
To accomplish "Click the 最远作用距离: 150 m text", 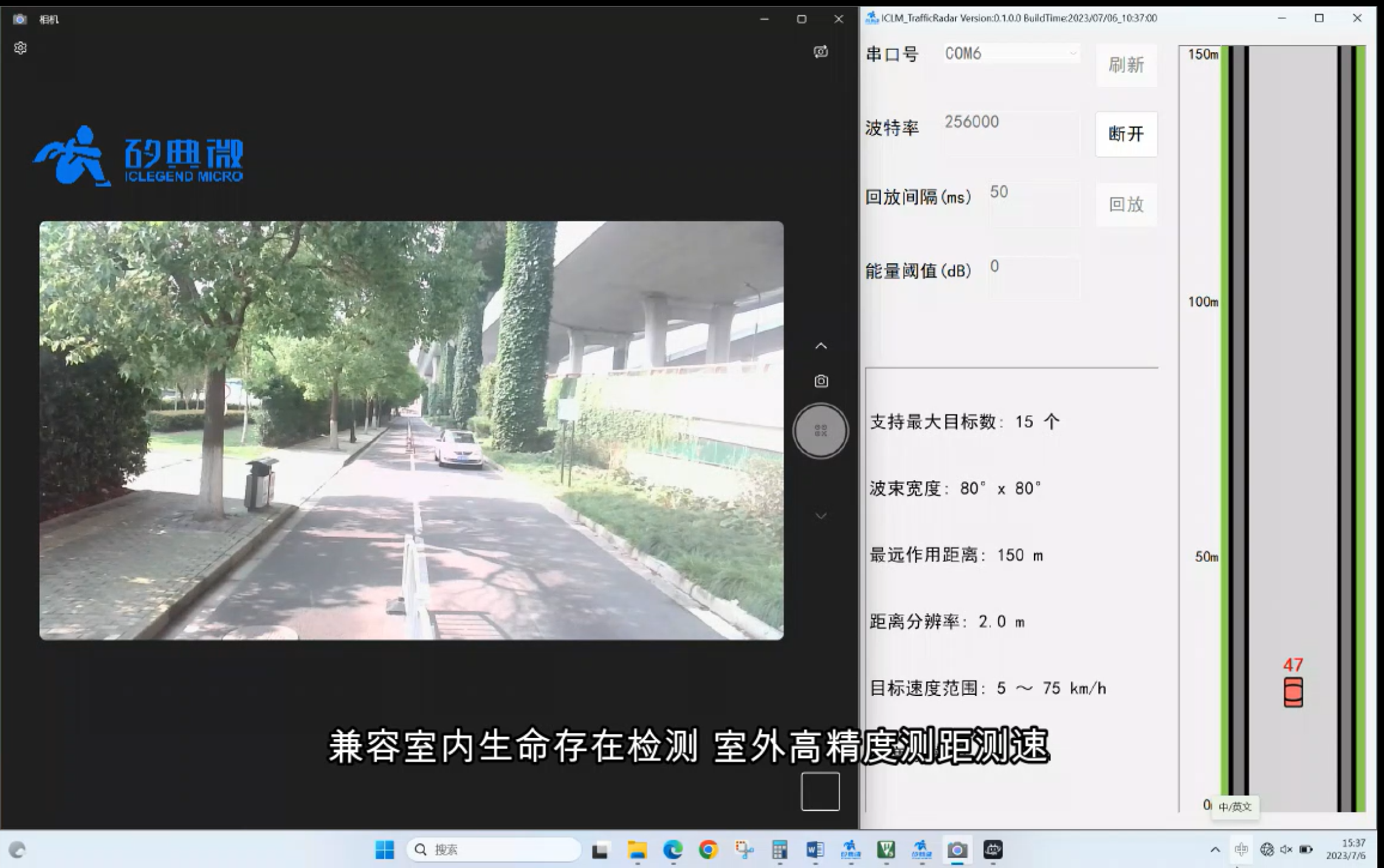I will pos(956,555).
